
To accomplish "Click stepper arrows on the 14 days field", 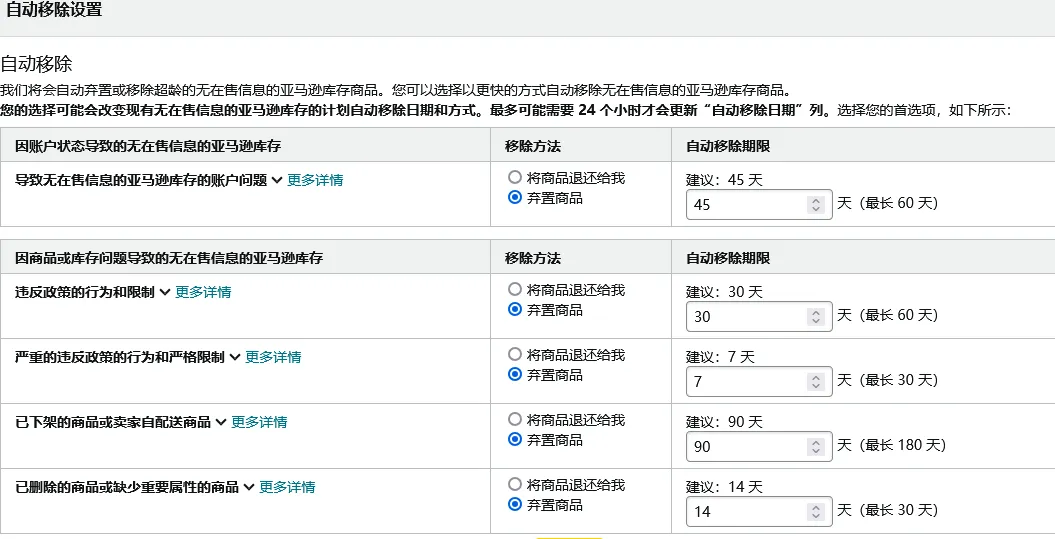I will tap(816, 511).
